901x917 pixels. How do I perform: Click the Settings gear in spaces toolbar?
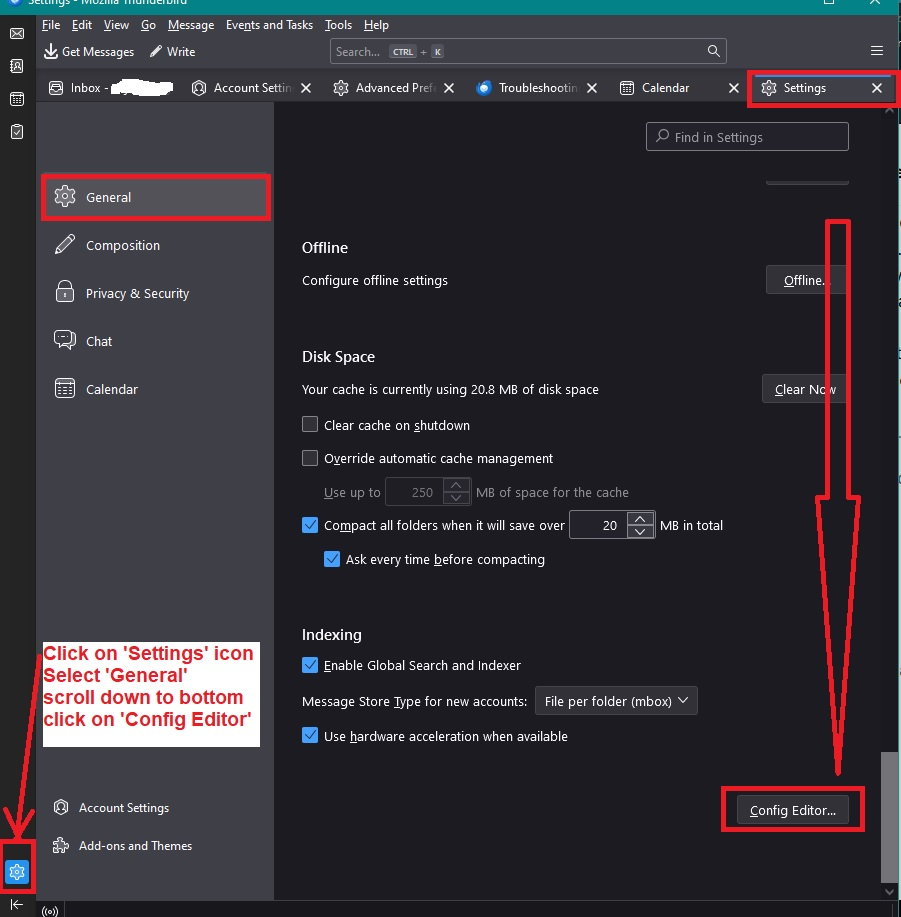tap(16, 871)
